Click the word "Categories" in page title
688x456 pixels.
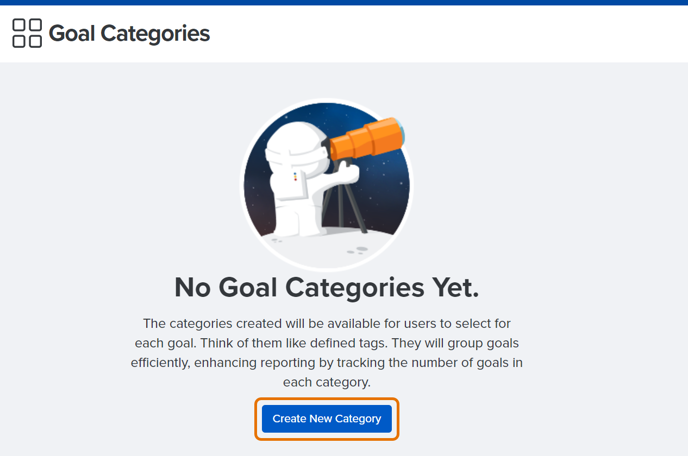click(x=155, y=33)
